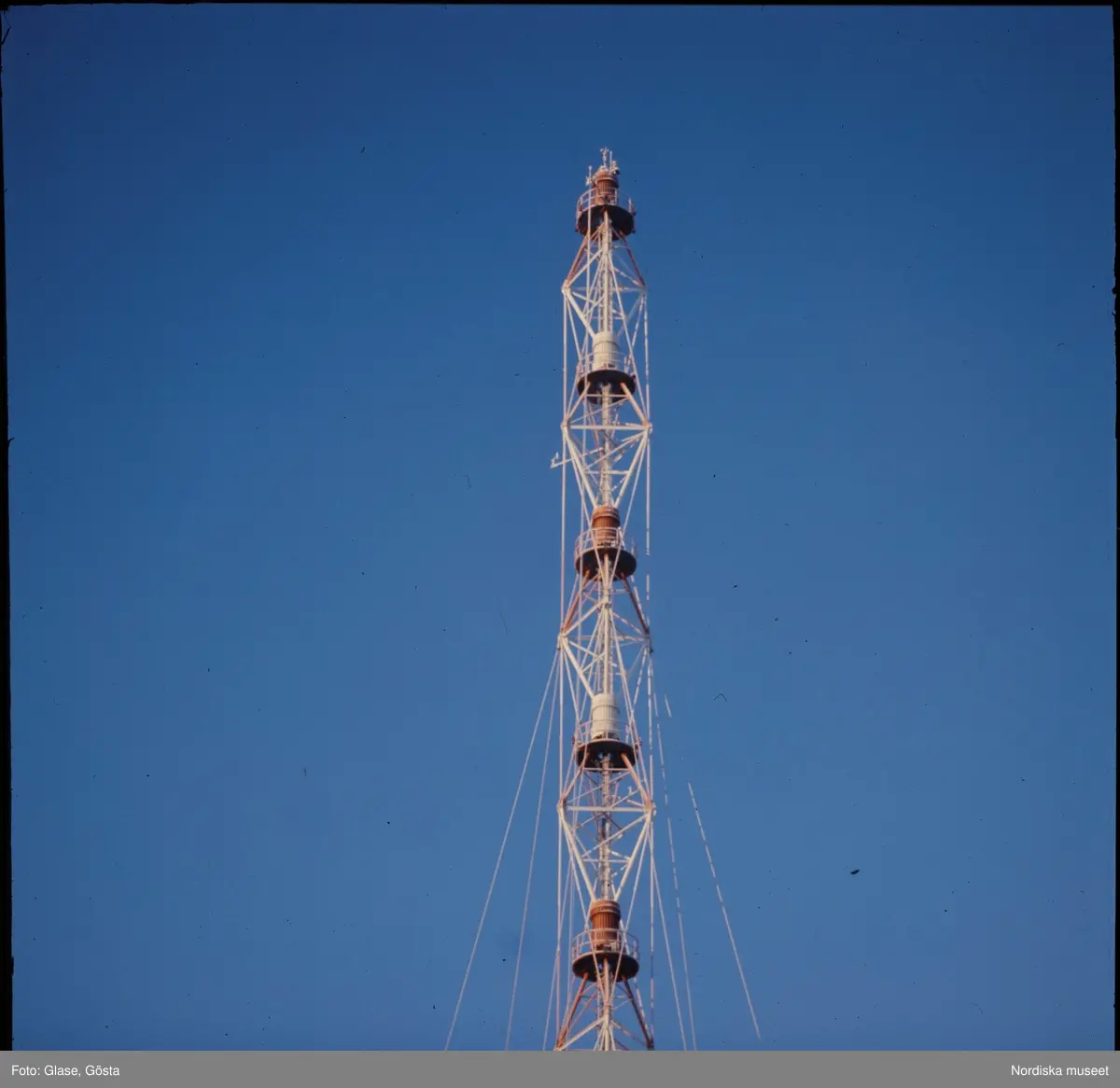Click the center of gray caption bar

point(560,1070)
